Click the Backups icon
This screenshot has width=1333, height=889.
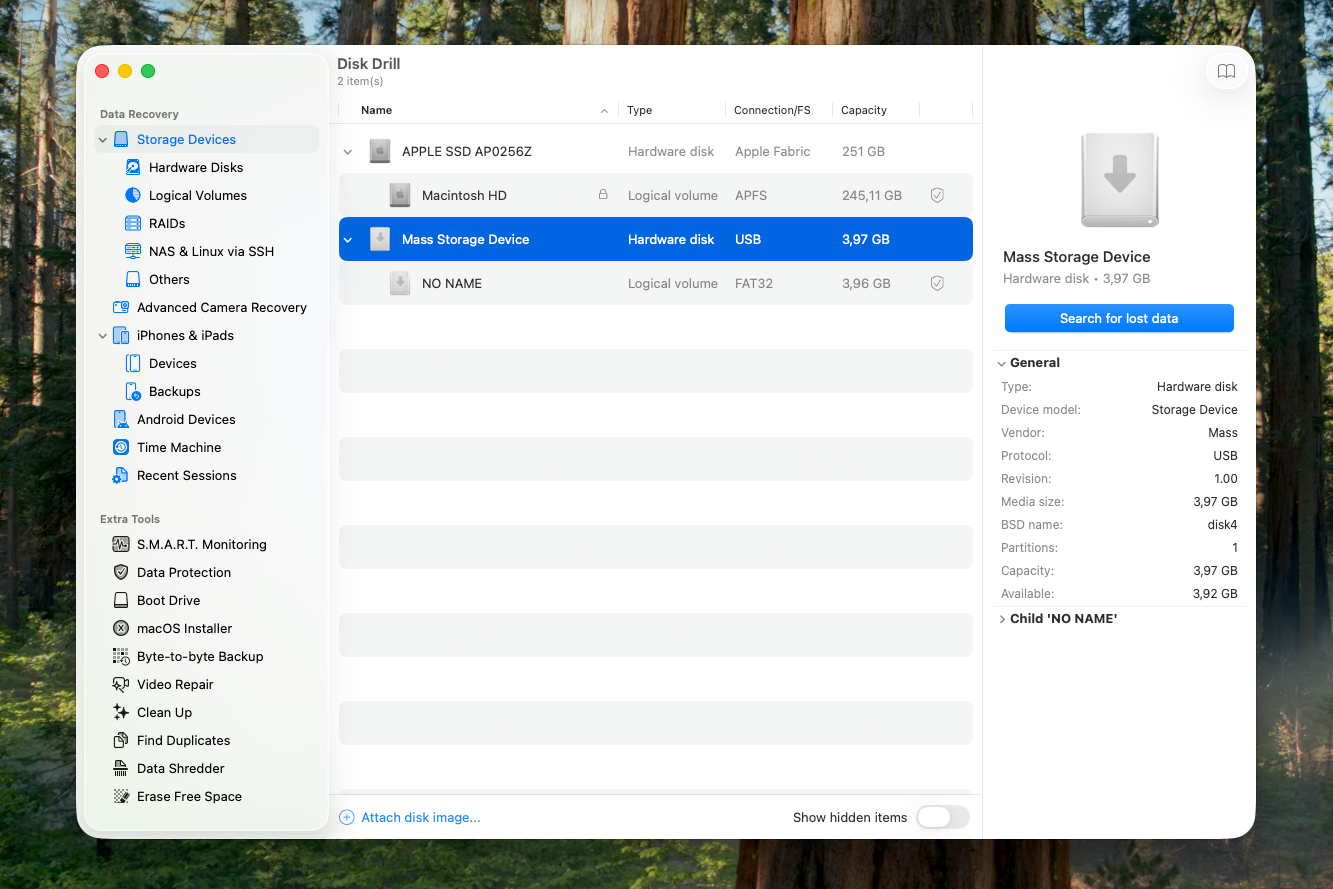click(133, 391)
